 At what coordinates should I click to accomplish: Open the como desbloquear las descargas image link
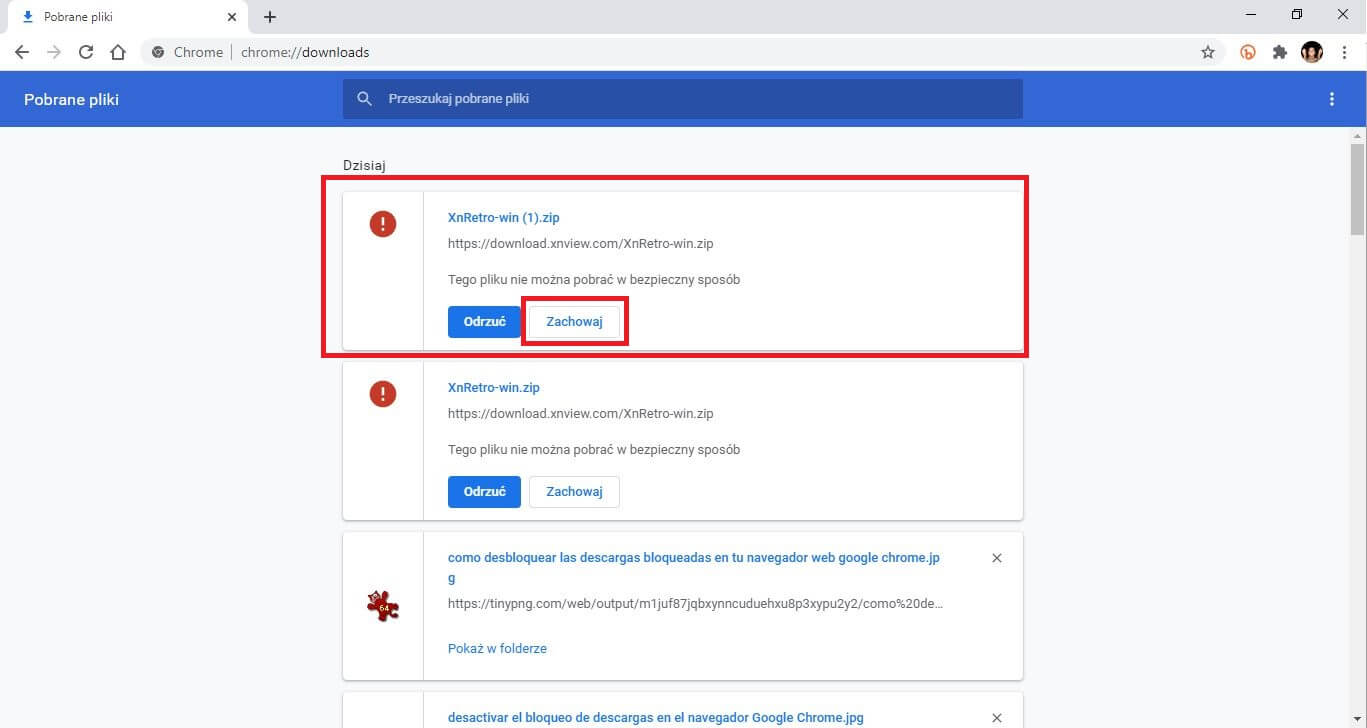pos(694,567)
